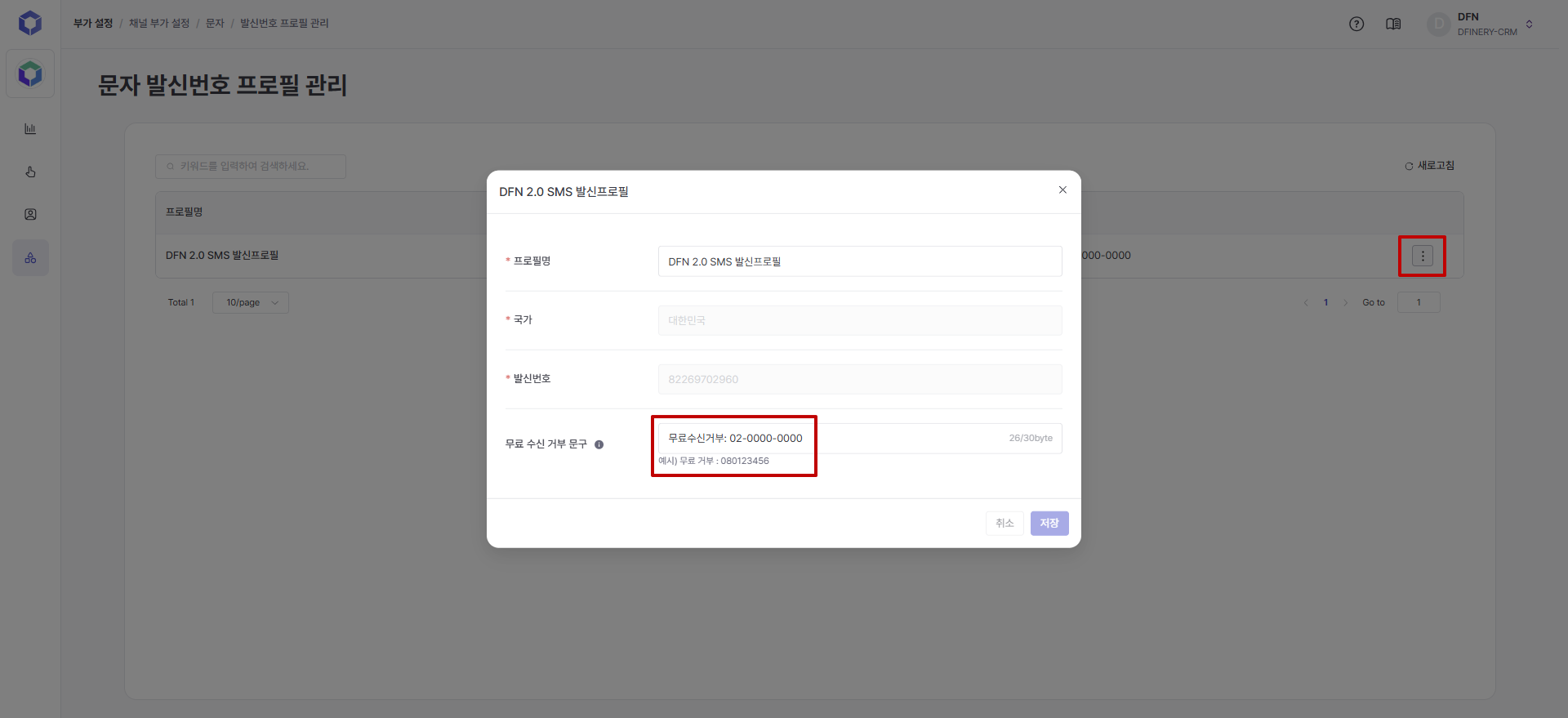Screen dimensions: 1568x718
Task: Close the DFN 2.0 SMS 발신프로필 dialog
Action: (x=1062, y=190)
